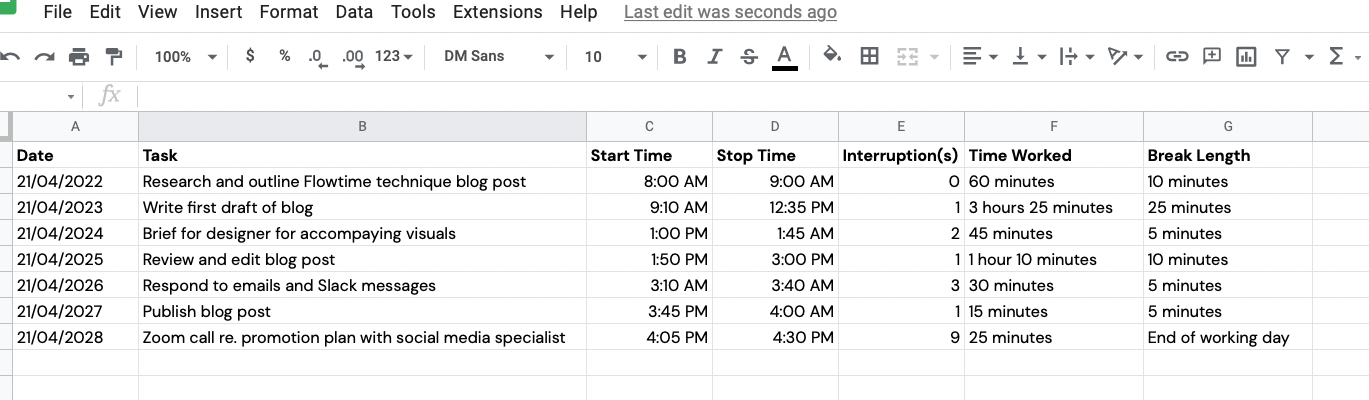Click the 'Last edit was seconds ago' link

tap(730, 12)
